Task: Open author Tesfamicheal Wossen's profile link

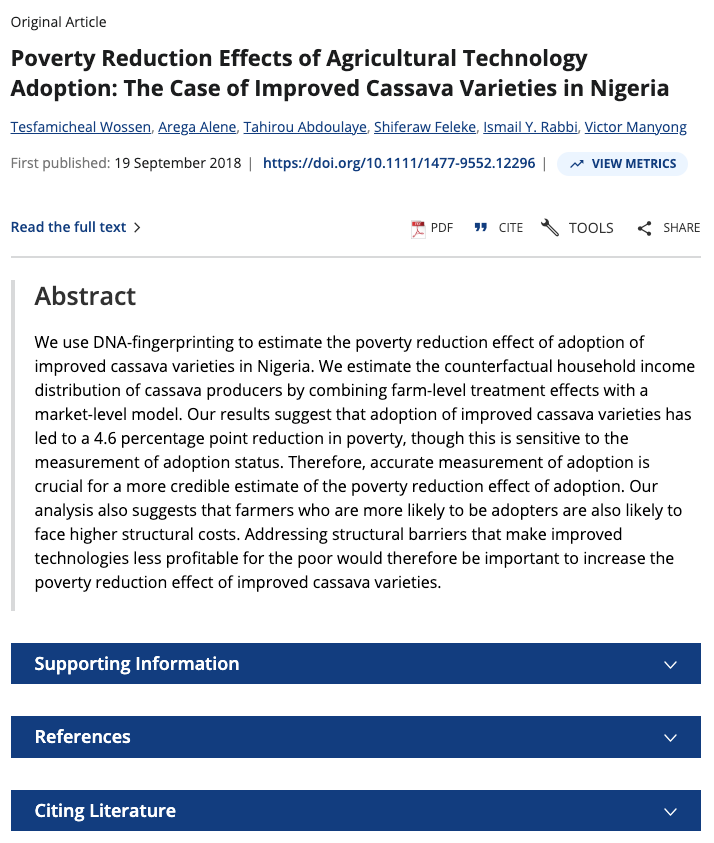Action: coord(81,127)
